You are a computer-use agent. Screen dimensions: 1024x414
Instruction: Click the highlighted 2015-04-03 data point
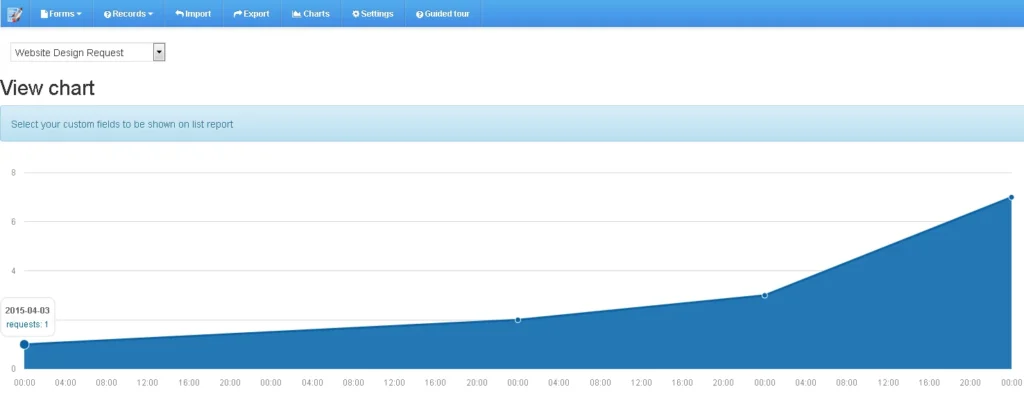click(x=24, y=344)
